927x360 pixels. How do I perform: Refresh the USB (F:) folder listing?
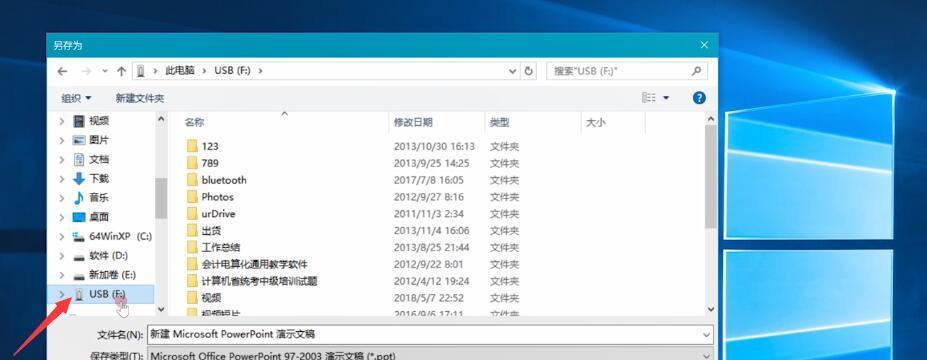tap(529, 71)
